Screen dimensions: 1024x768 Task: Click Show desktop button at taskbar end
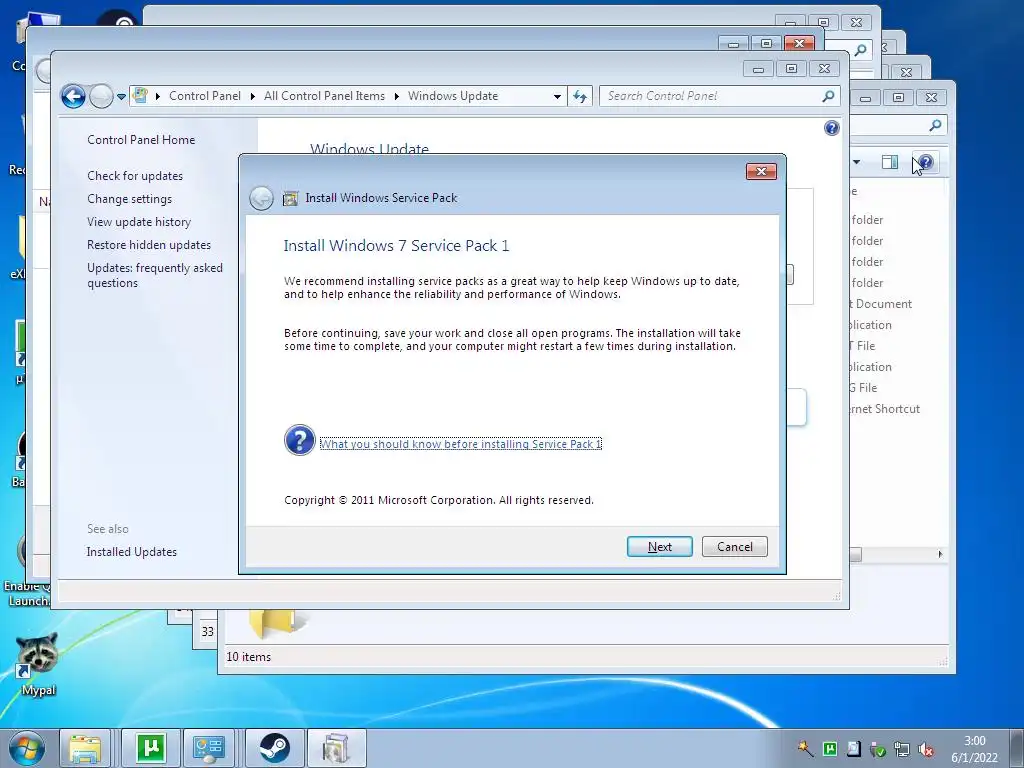(x=1017, y=748)
